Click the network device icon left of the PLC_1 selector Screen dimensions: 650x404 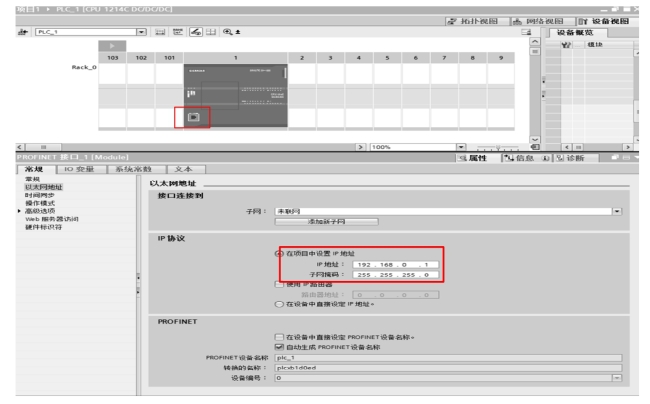tap(23, 32)
